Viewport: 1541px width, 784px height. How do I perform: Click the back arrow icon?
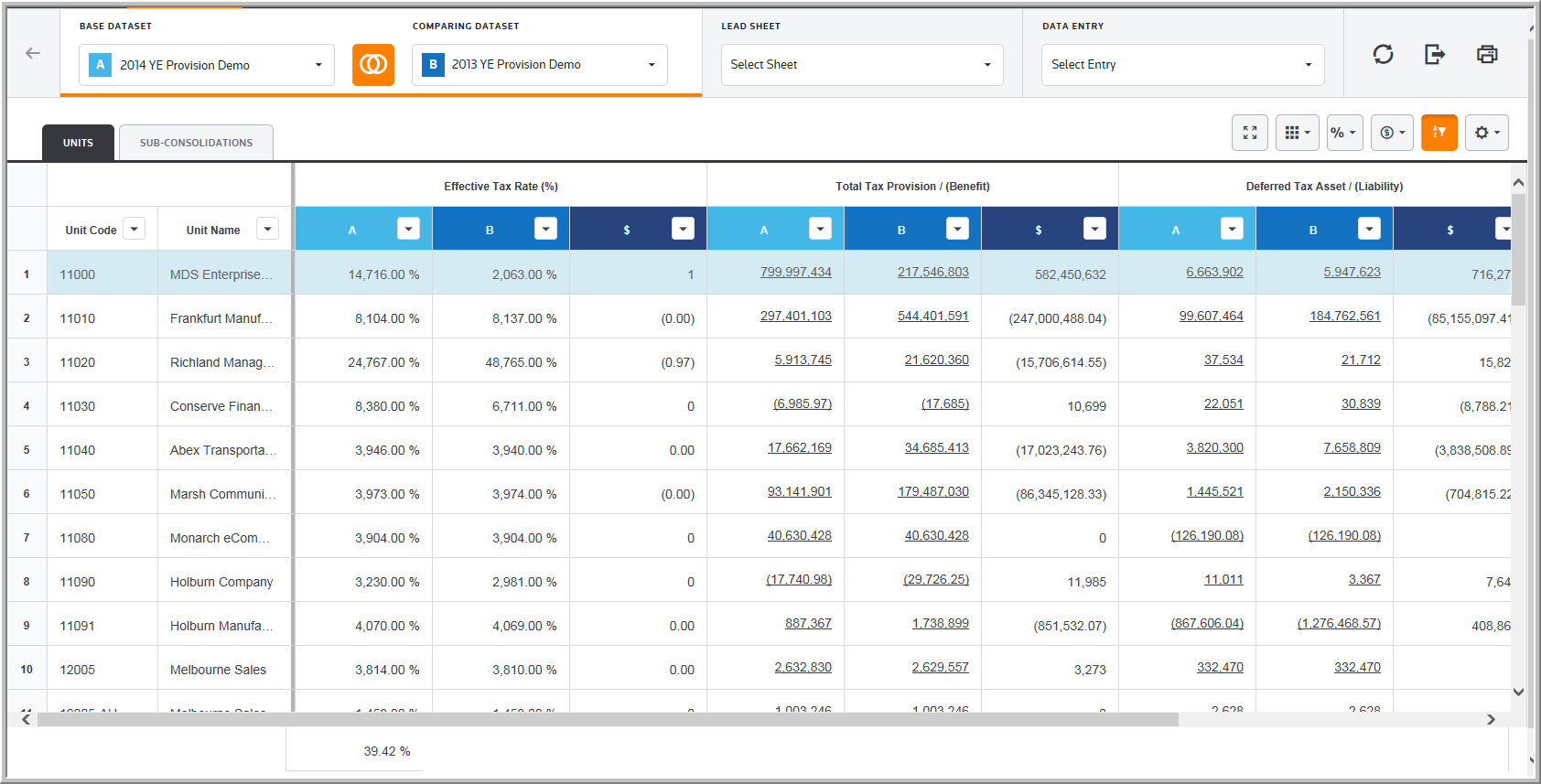(33, 53)
